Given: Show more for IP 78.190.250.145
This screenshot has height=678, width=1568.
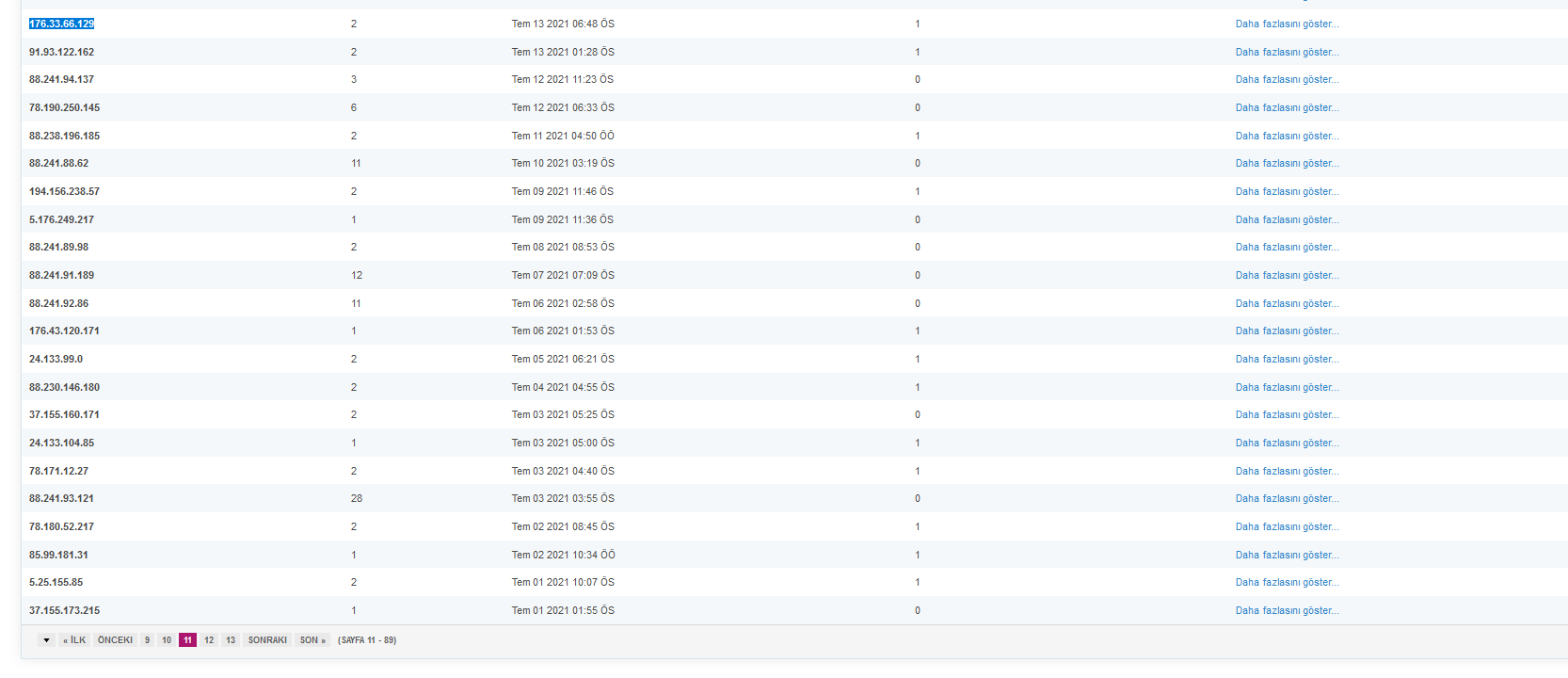Looking at the screenshot, I should [1287, 107].
